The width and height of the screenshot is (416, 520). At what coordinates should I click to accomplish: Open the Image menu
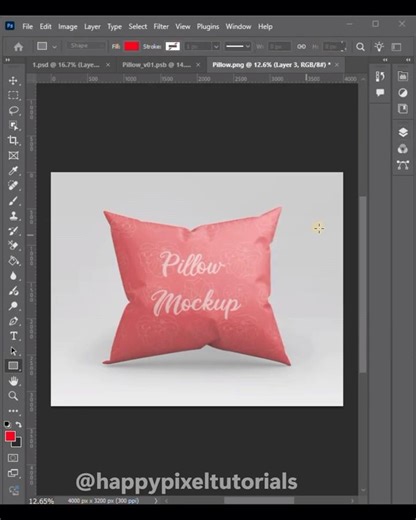click(x=68, y=27)
